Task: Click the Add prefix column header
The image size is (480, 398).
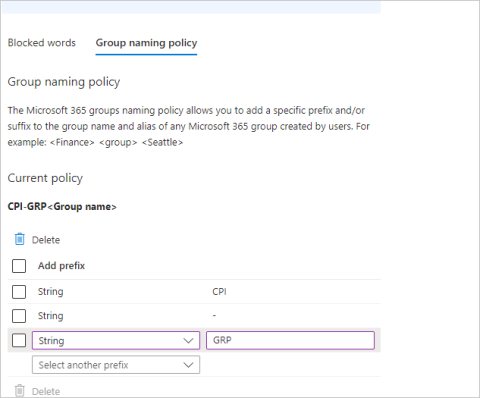Action: [x=61, y=266]
